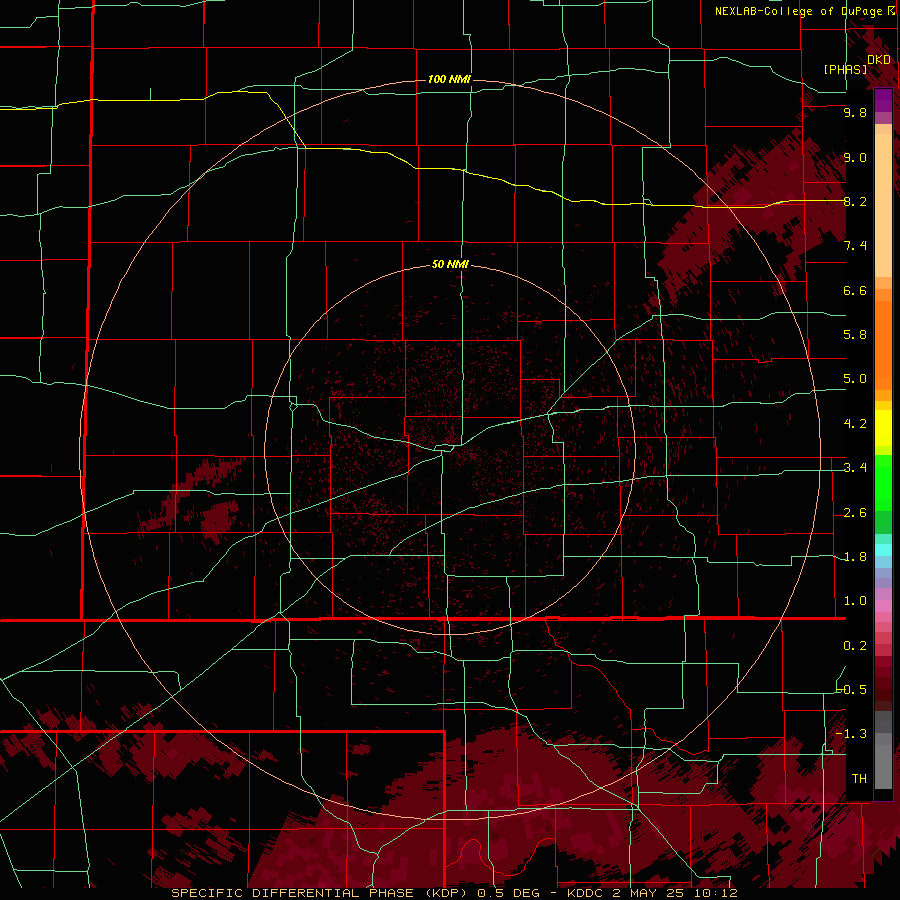The image size is (900, 900).
Task: Click the 1.0 value on the color scale
Action: 855,601
